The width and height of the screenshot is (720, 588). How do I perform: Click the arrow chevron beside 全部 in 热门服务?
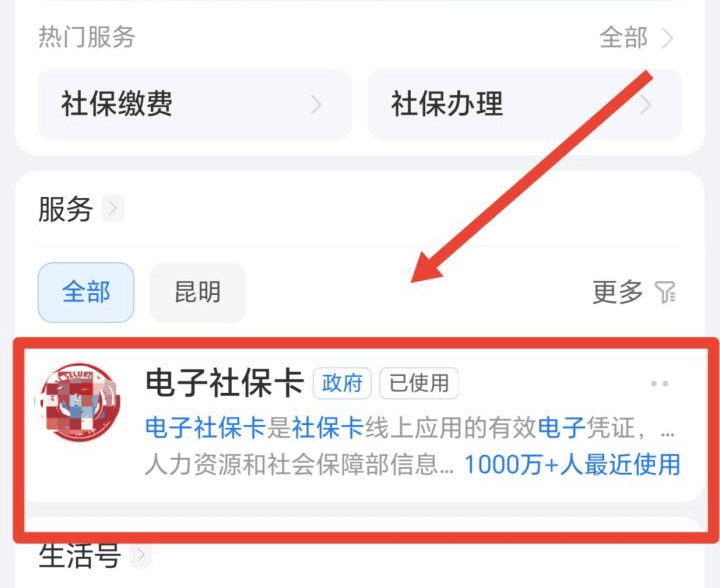click(668, 38)
